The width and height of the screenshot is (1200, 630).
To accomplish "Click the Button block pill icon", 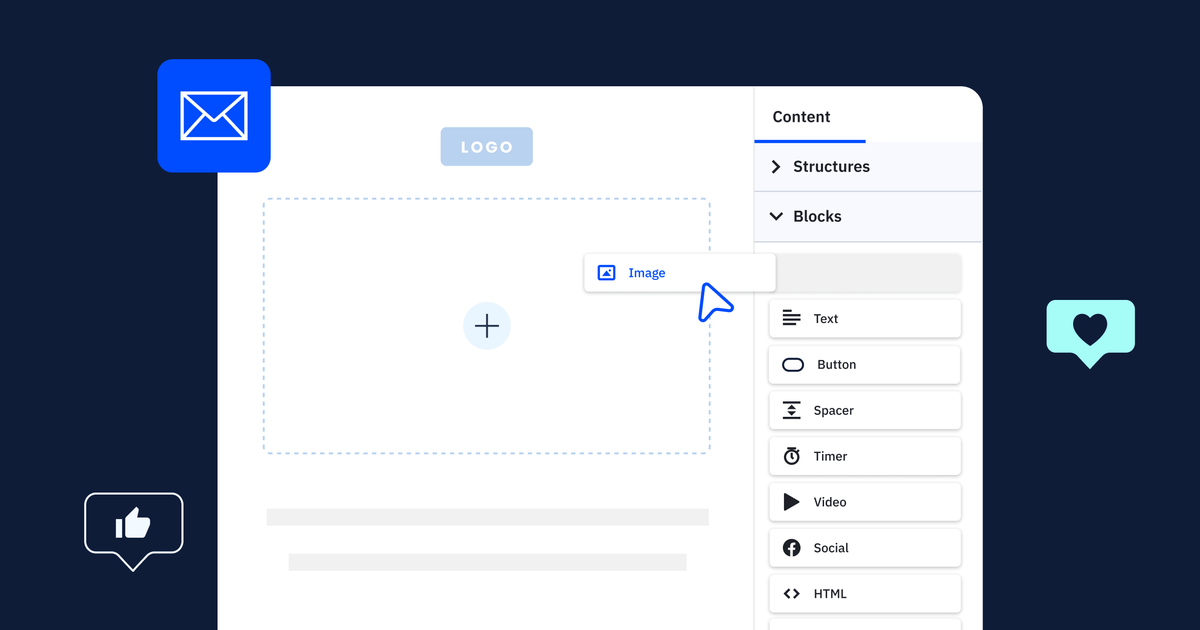I will tap(793, 365).
